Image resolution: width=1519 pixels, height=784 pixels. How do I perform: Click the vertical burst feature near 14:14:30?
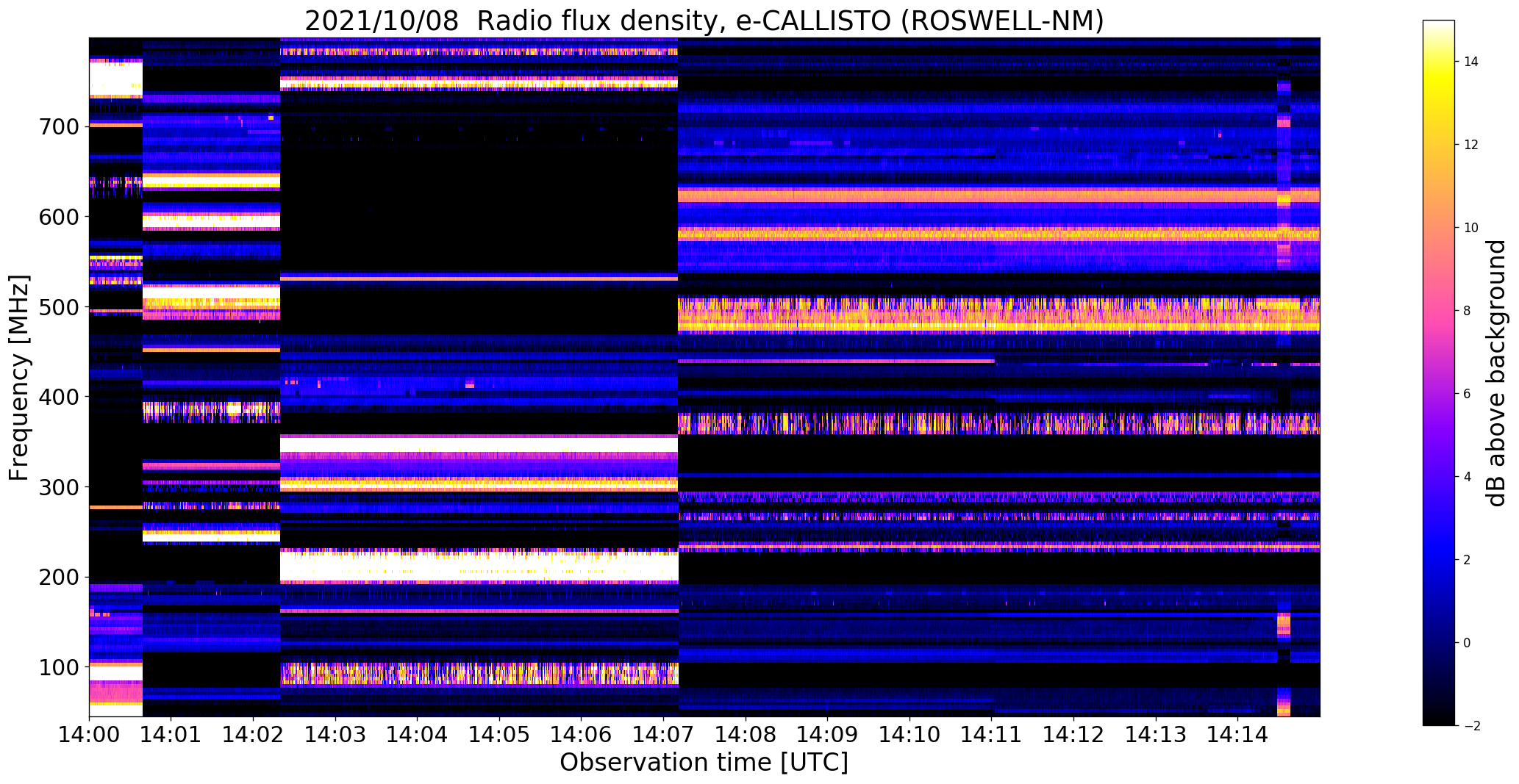click(1284, 377)
